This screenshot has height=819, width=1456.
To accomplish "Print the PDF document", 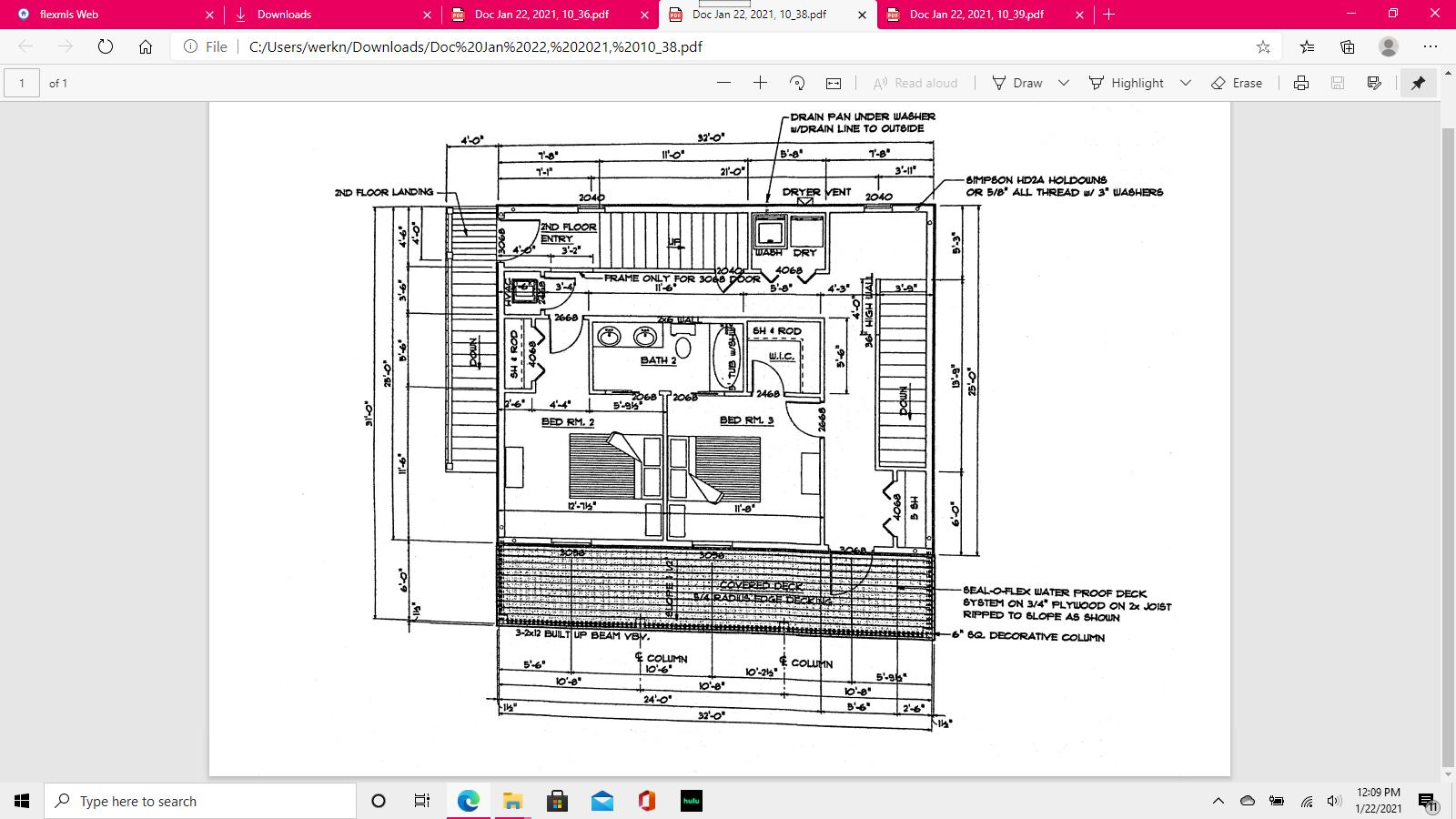I will (1301, 83).
